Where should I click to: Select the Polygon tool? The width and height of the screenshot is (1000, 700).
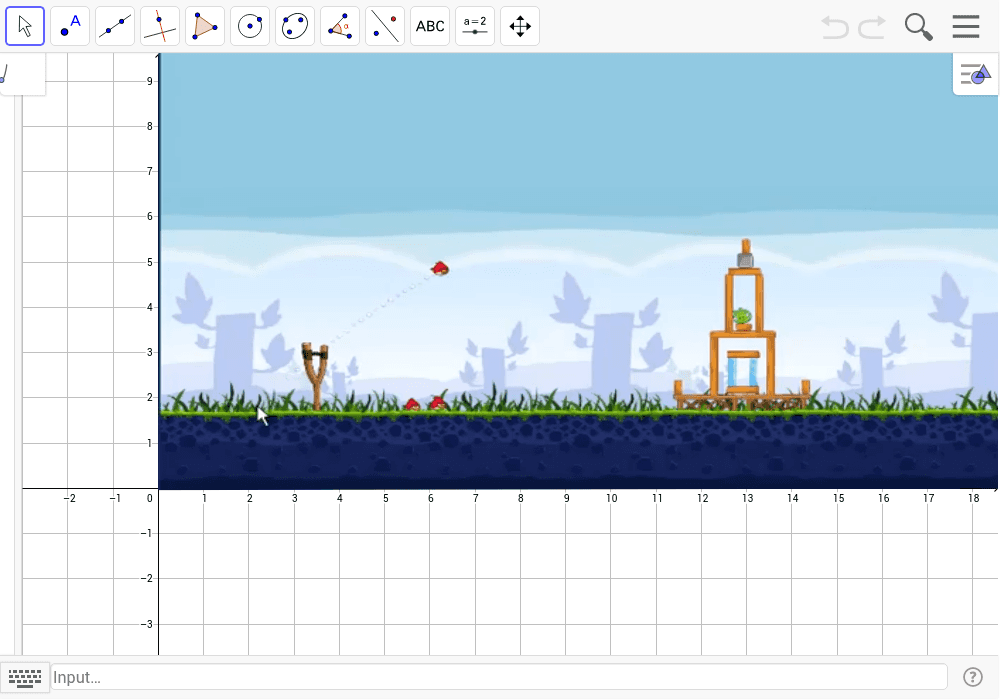(x=205, y=26)
